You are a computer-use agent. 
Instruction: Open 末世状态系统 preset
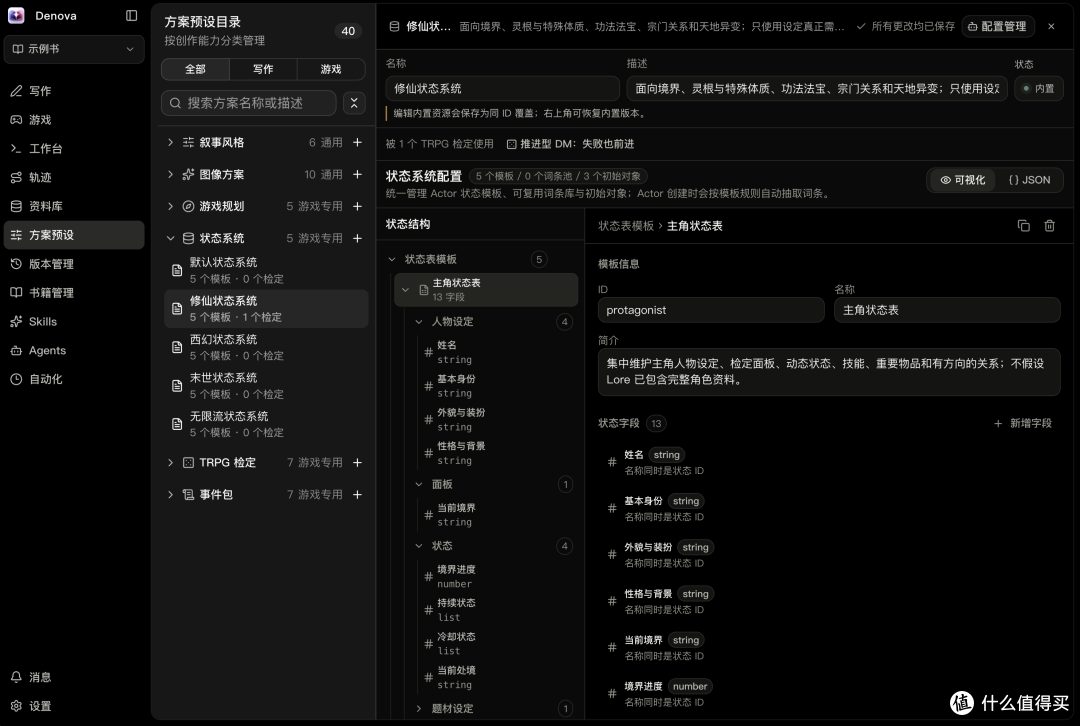pyautogui.click(x=266, y=386)
